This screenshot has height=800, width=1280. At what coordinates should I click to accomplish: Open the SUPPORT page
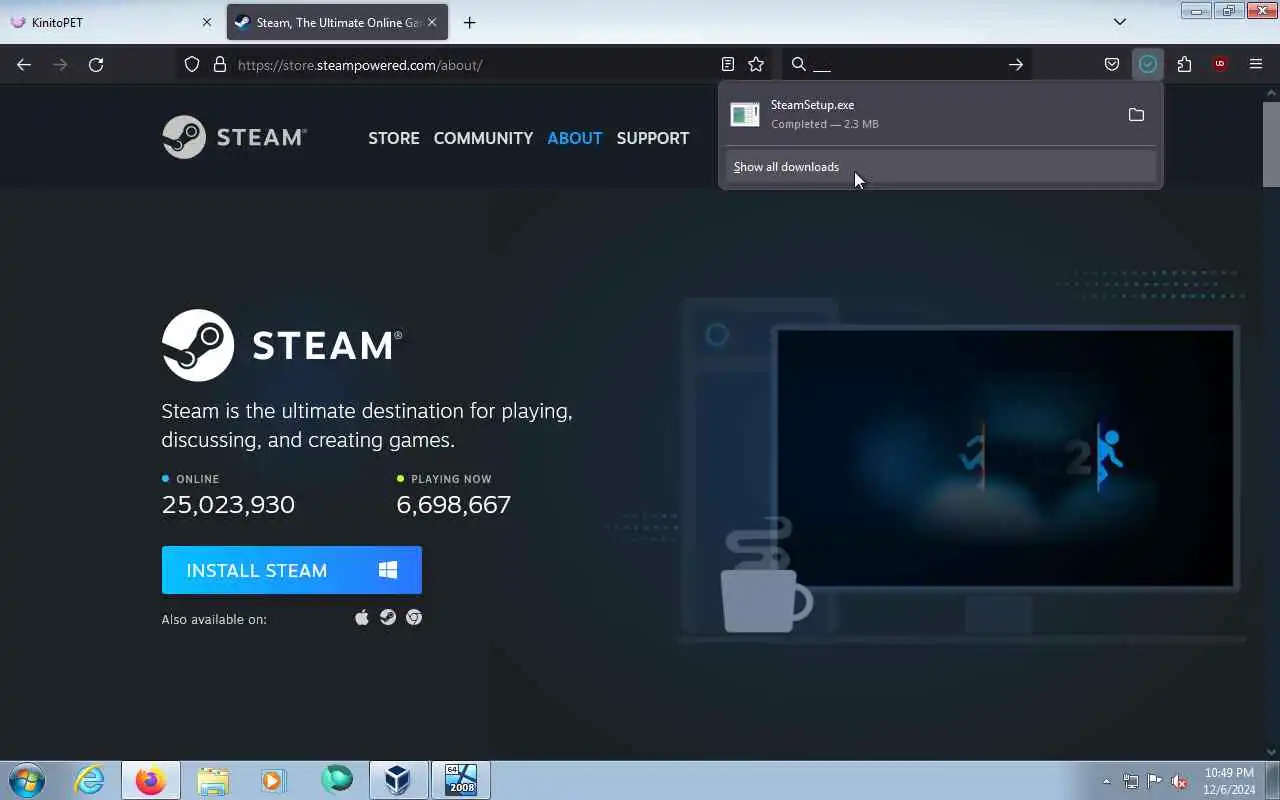coord(653,138)
